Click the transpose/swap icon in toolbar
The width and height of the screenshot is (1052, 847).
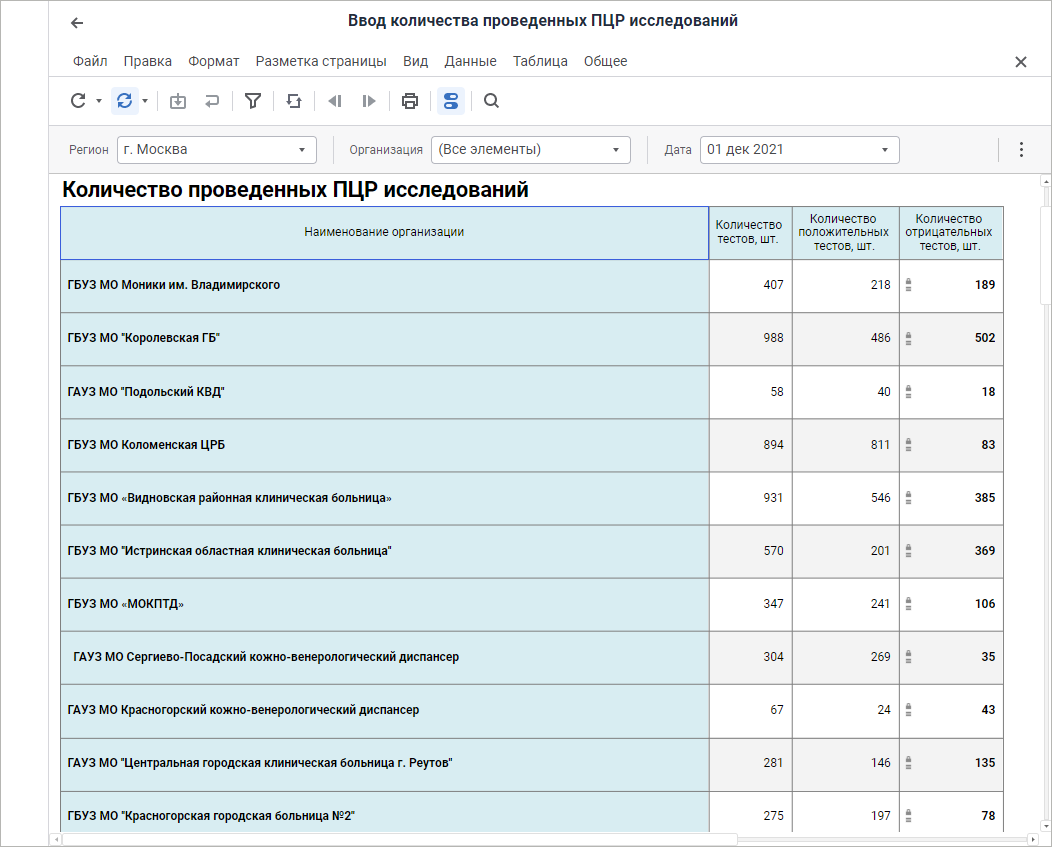coord(294,100)
